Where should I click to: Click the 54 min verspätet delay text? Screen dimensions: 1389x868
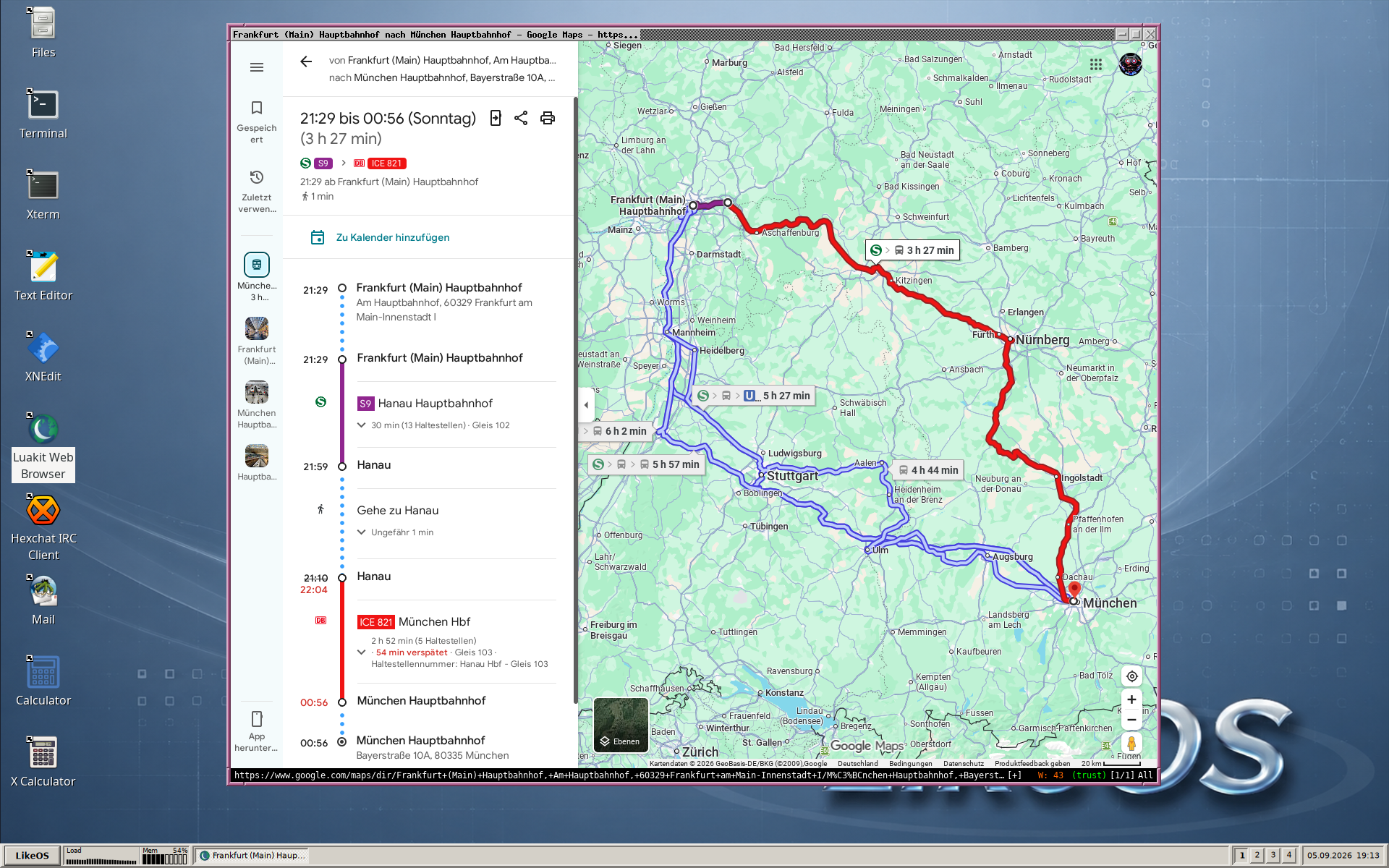(x=412, y=652)
